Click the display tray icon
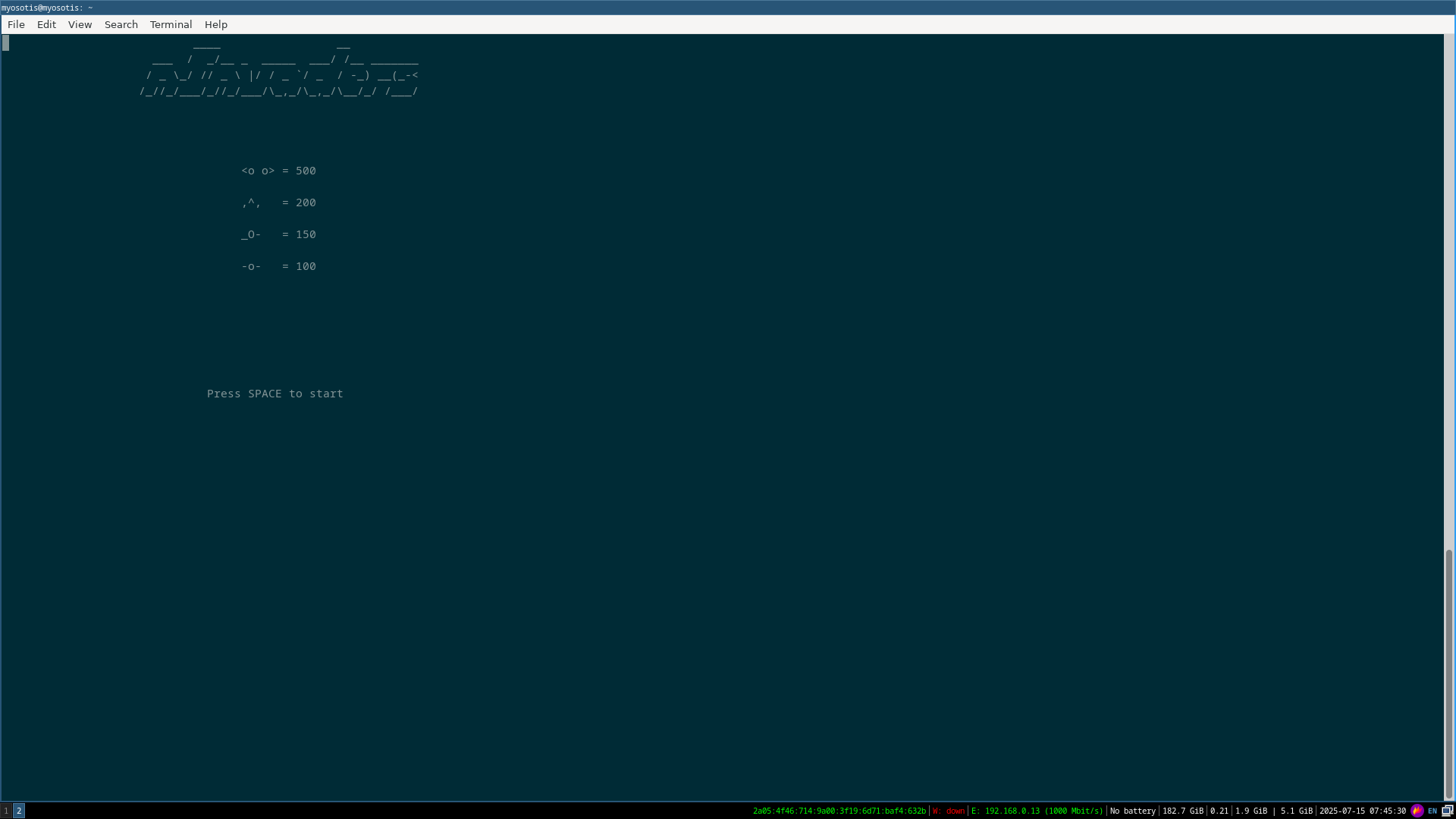1456x819 pixels. [1447, 811]
